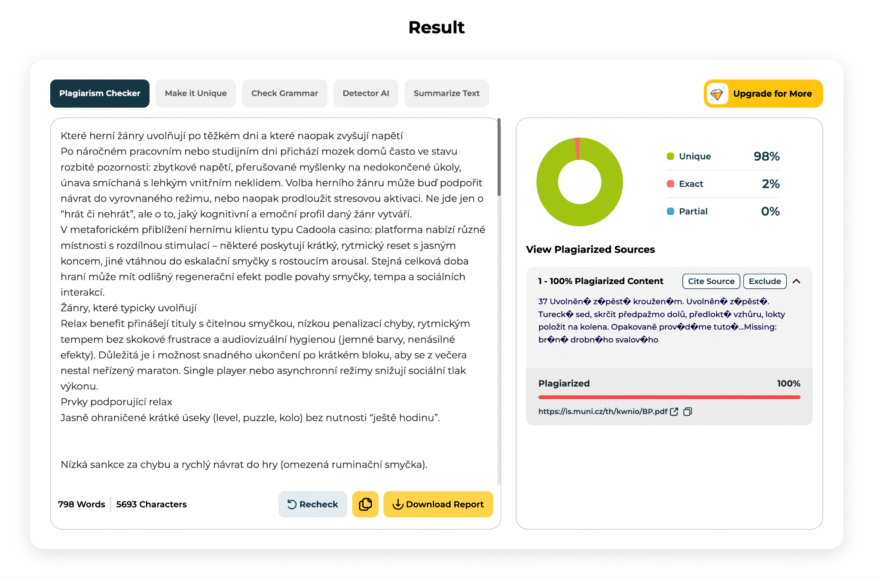Select the Check Grammar tab
The height and width of the screenshot is (578, 880).
pyautogui.click(x=285, y=94)
